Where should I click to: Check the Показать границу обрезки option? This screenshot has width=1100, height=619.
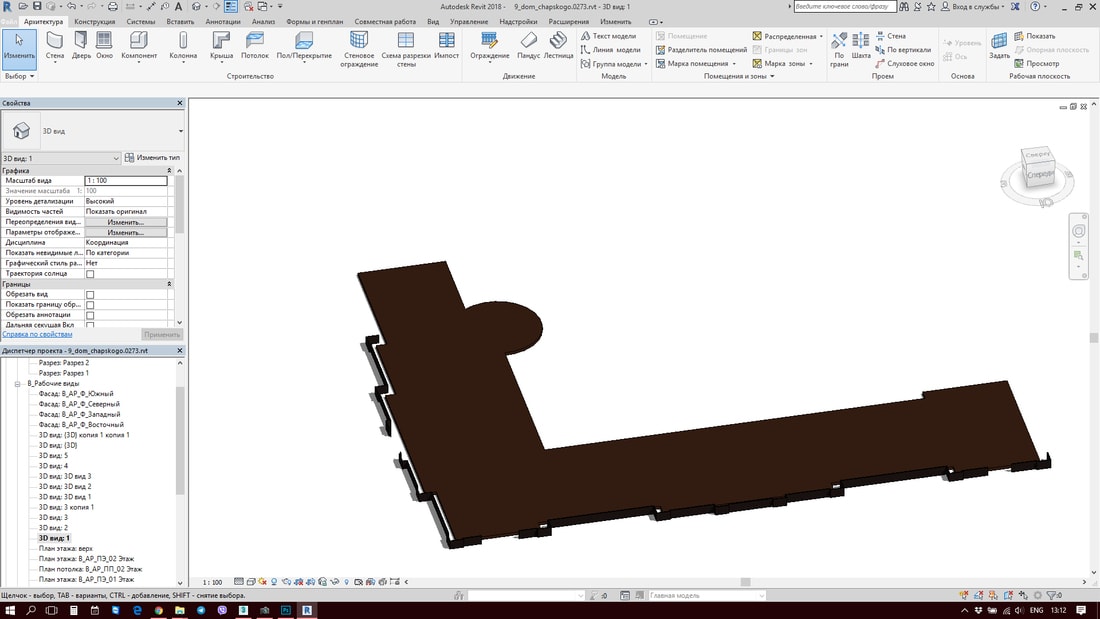click(90, 305)
